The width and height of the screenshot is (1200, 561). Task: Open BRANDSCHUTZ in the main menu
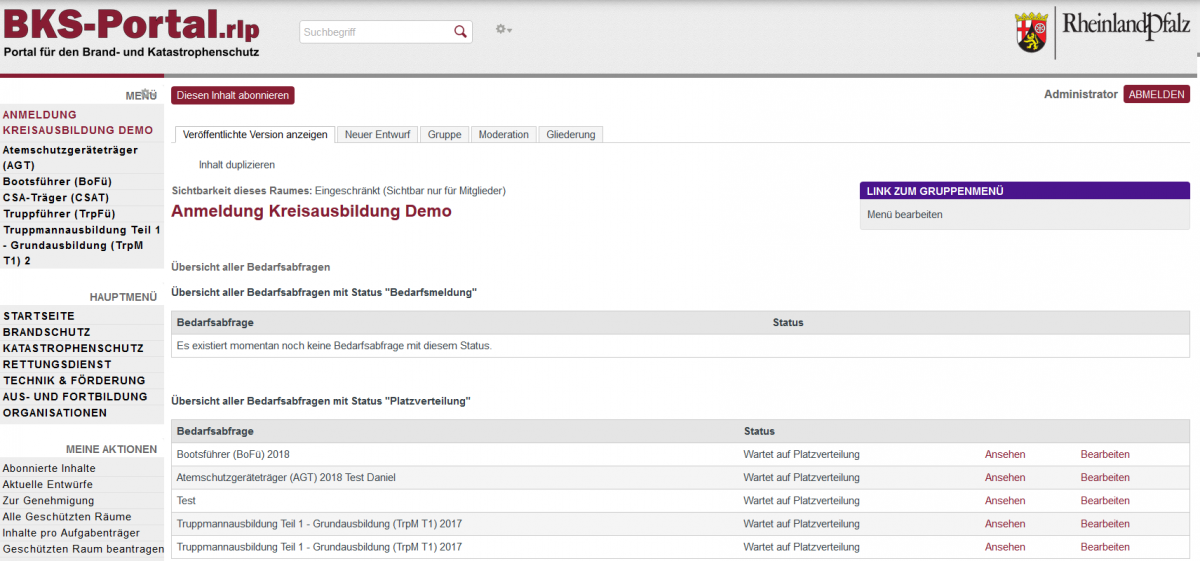coord(46,332)
